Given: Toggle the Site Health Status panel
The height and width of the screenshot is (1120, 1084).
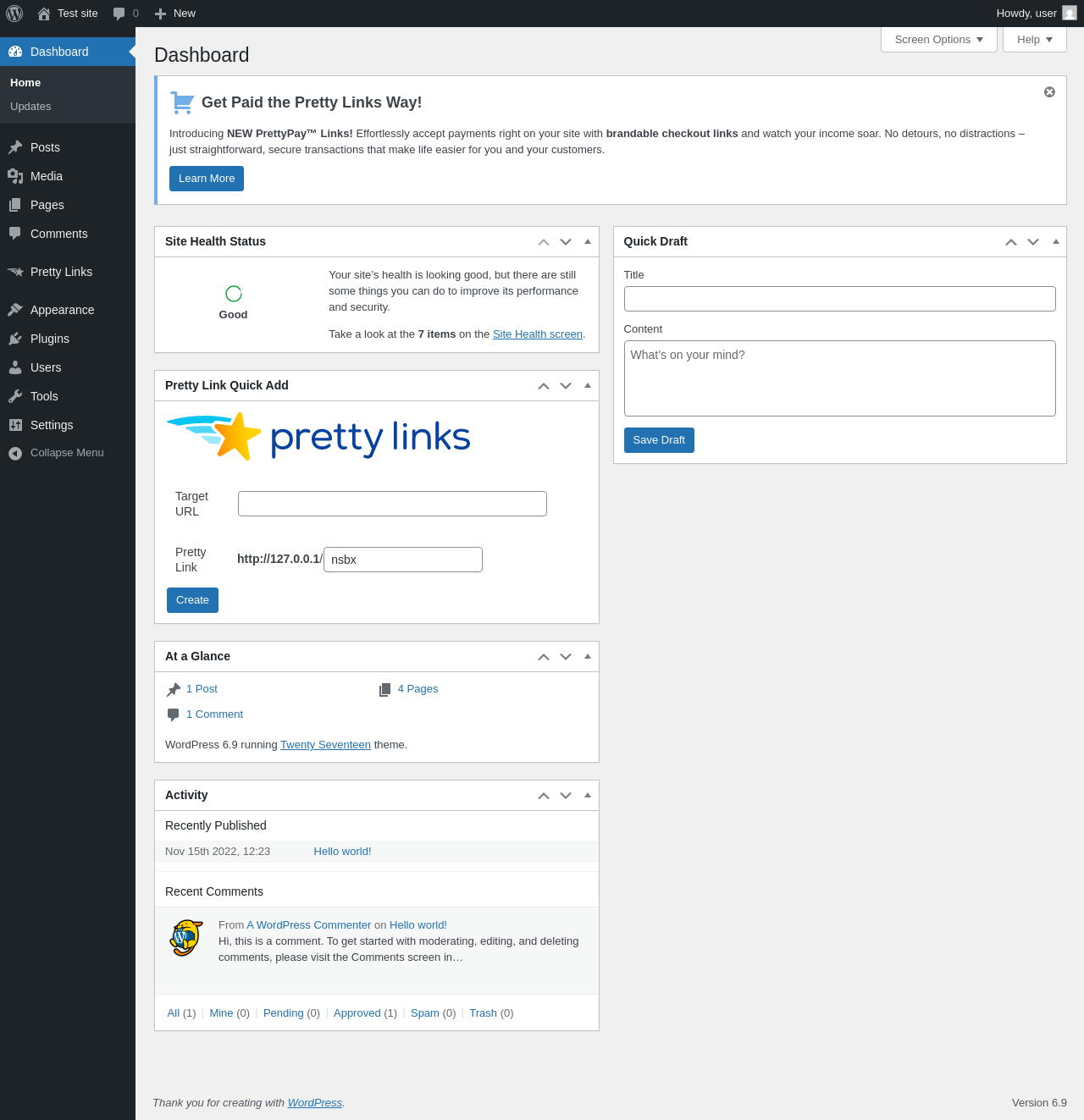Looking at the screenshot, I should click(588, 241).
